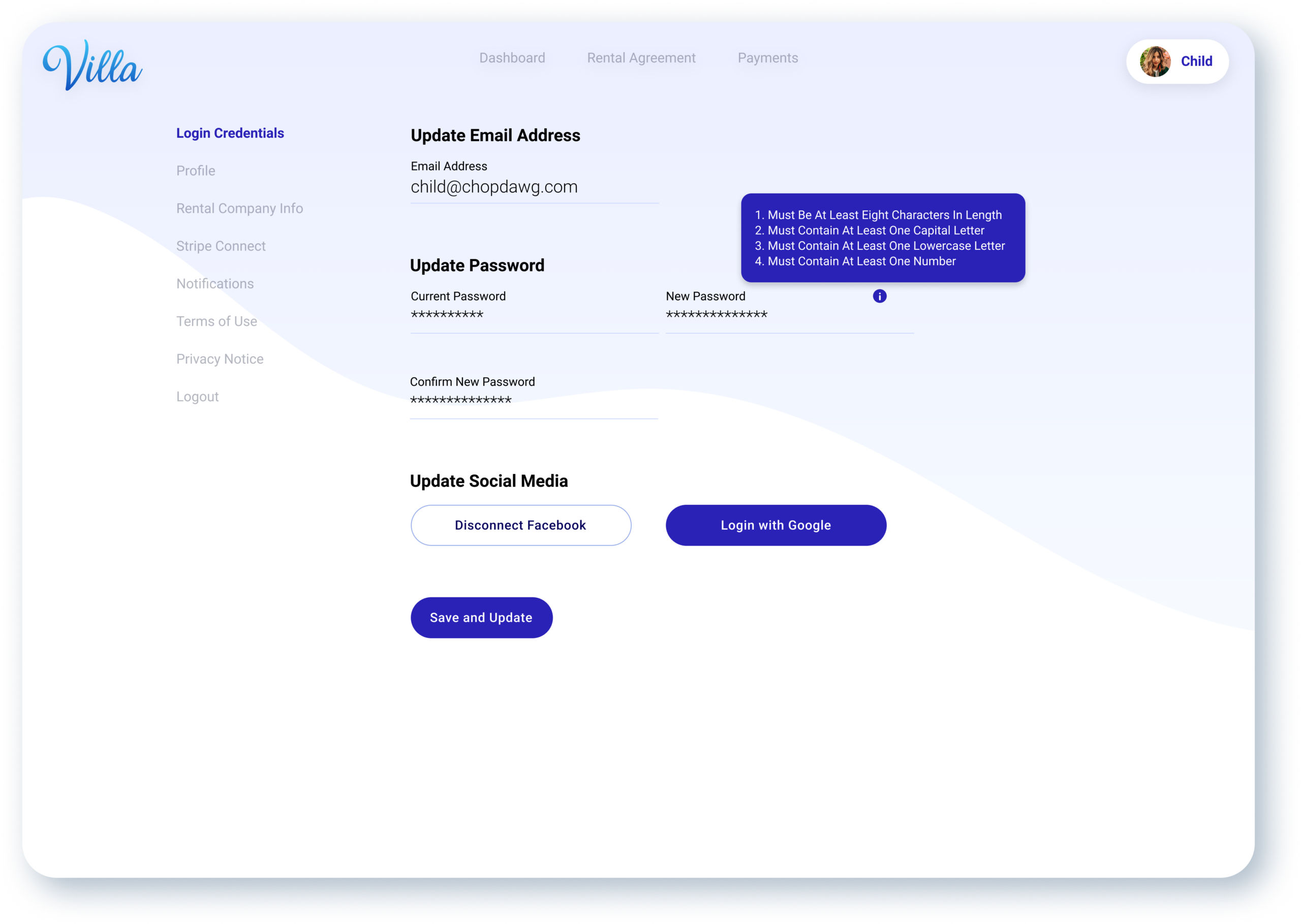This screenshot has height=924, width=1301.
Task: Click the Save and Update button
Action: [481, 617]
